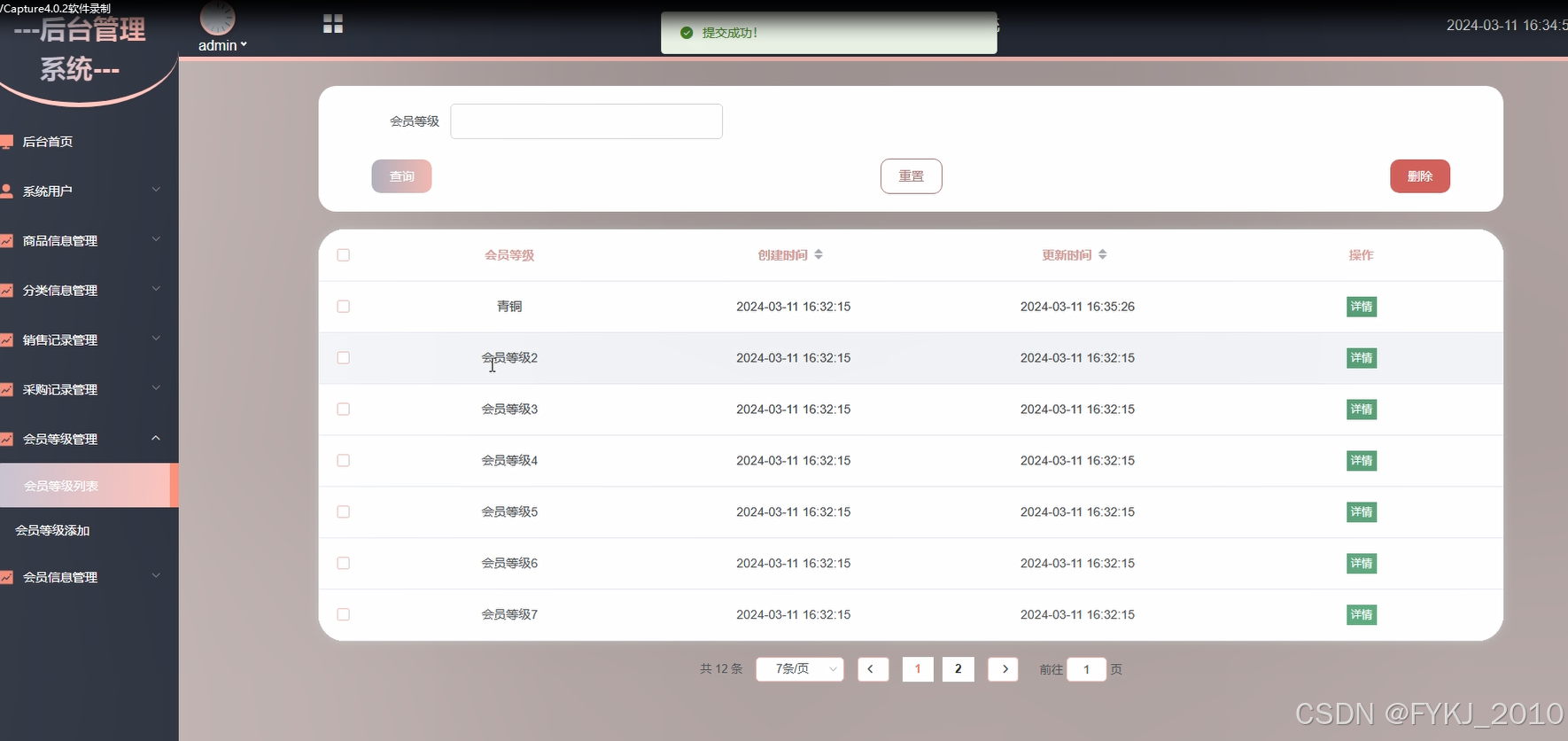This screenshot has height=741, width=1568.
Task: Open 详情 for the 会员等级4 row
Action: pos(1361,461)
